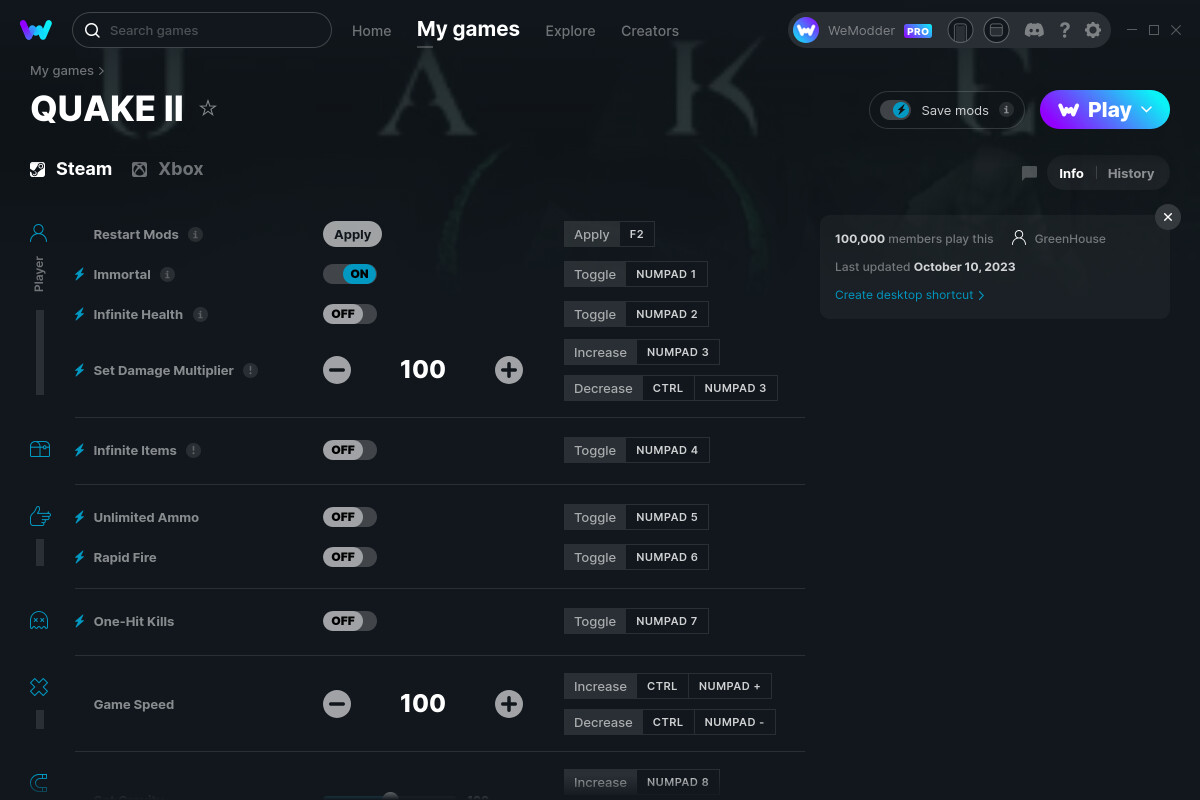Apply Restart Mods button

352,234
